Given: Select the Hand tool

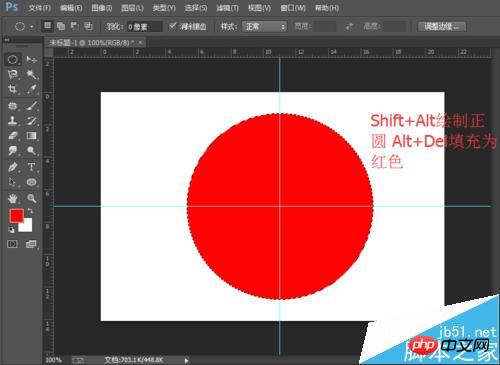Looking at the screenshot, I should (13, 199).
